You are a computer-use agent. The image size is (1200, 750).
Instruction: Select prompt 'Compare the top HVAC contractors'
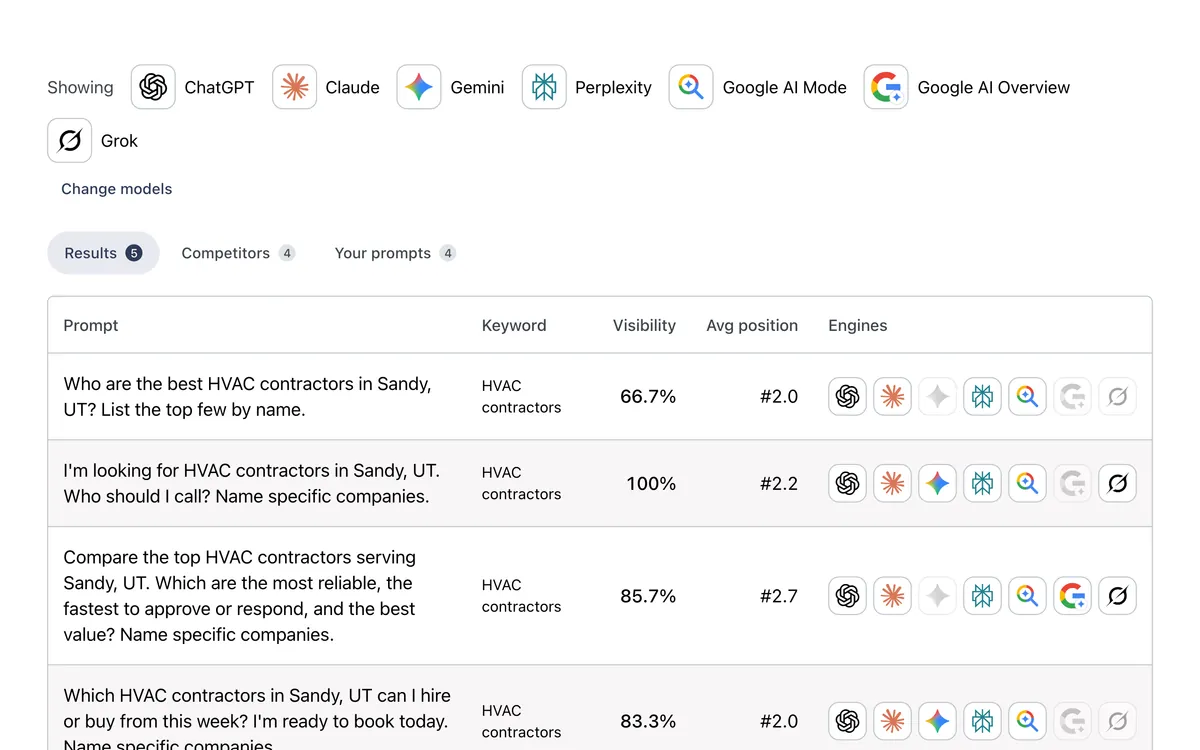pos(240,596)
